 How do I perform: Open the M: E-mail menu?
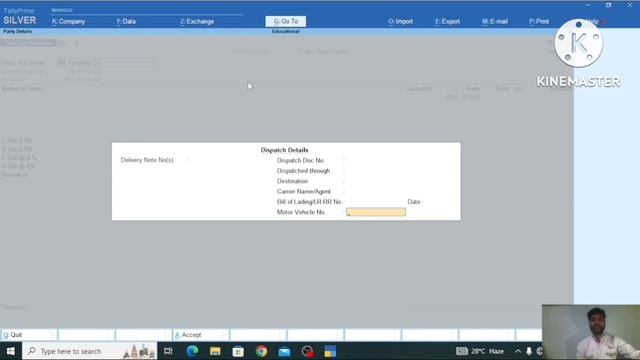(495, 21)
